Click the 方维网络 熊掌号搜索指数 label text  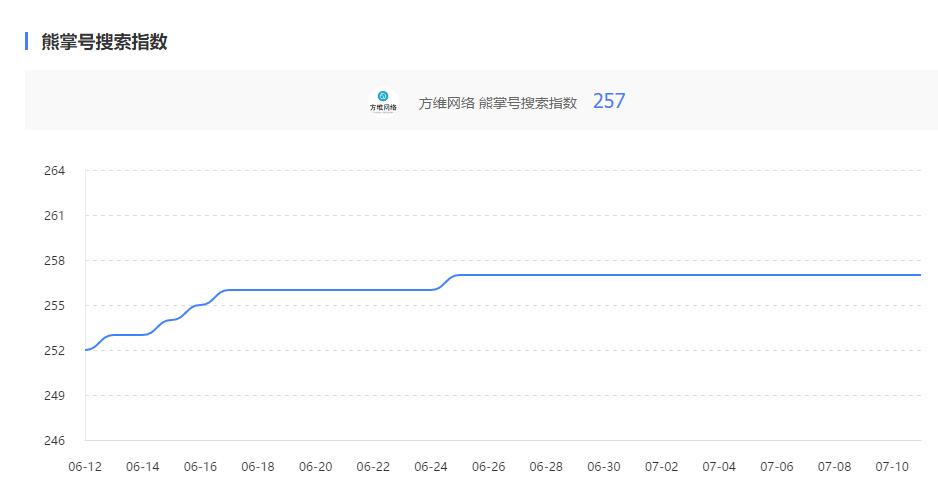(498, 103)
